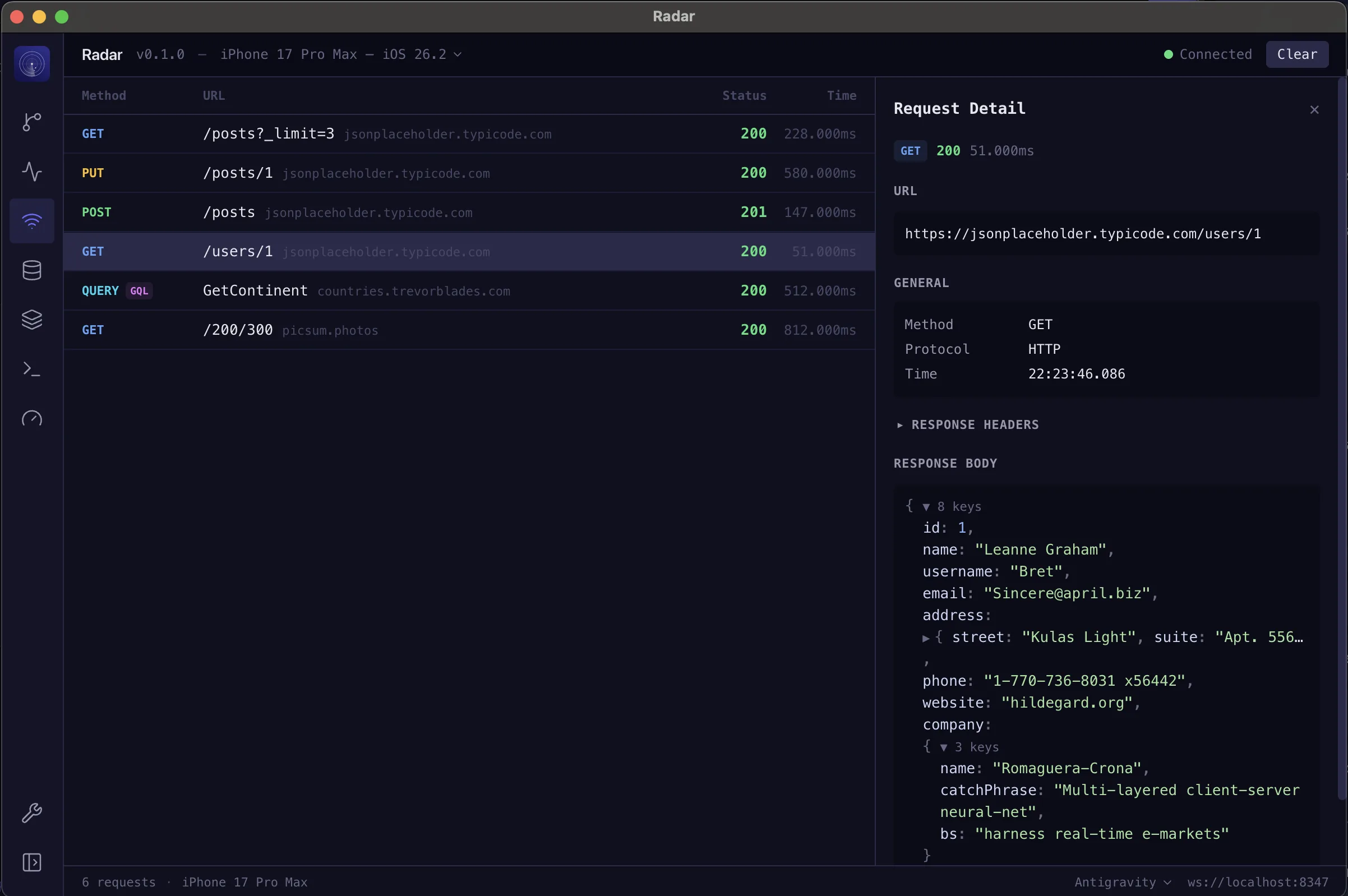Image resolution: width=1348 pixels, height=896 pixels.
Task: Click the GQL badge on QUERY row
Action: [140, 291]
